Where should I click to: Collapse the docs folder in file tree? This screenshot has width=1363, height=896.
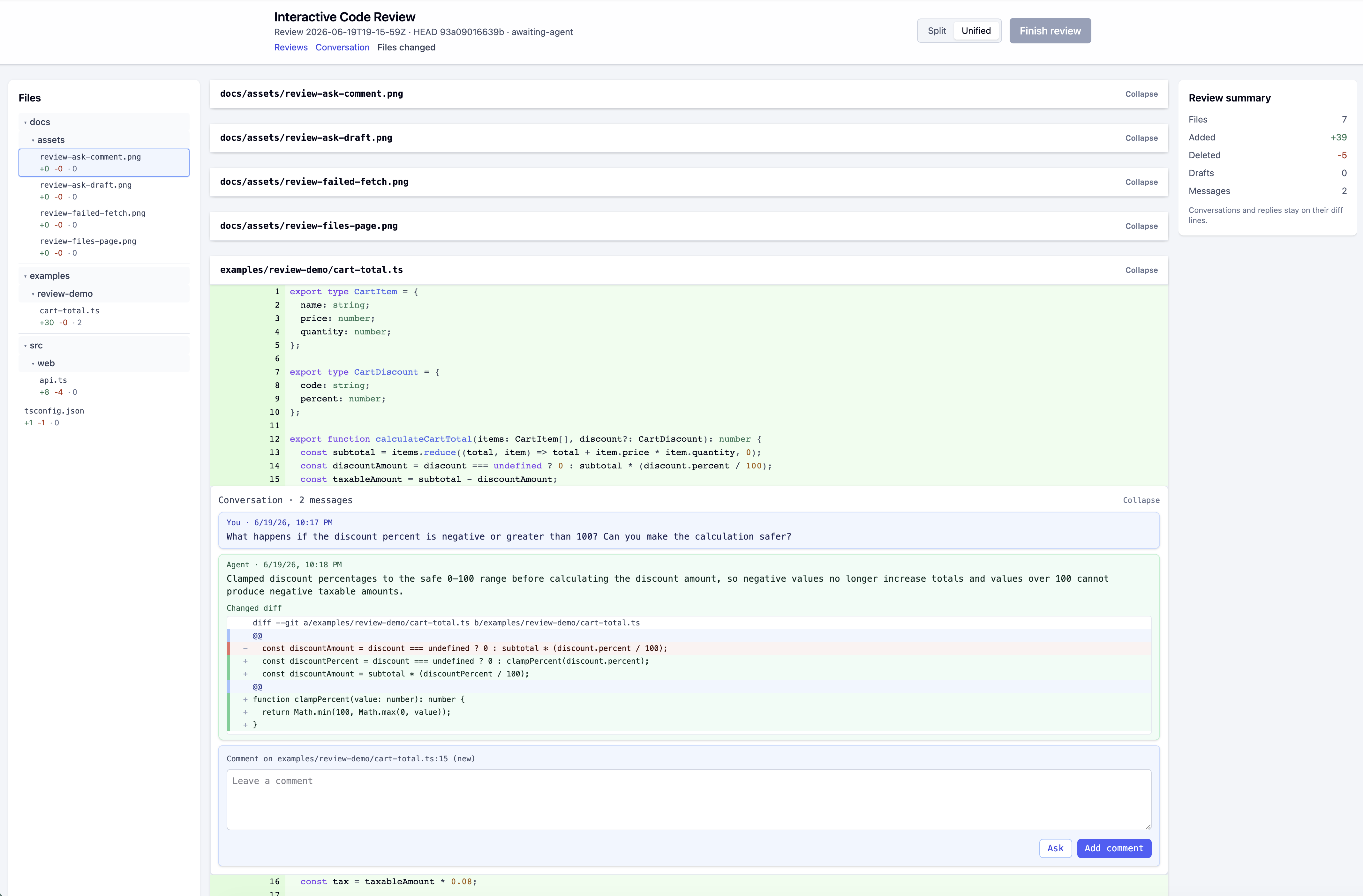pyautogui.click(x=104, y=122)
